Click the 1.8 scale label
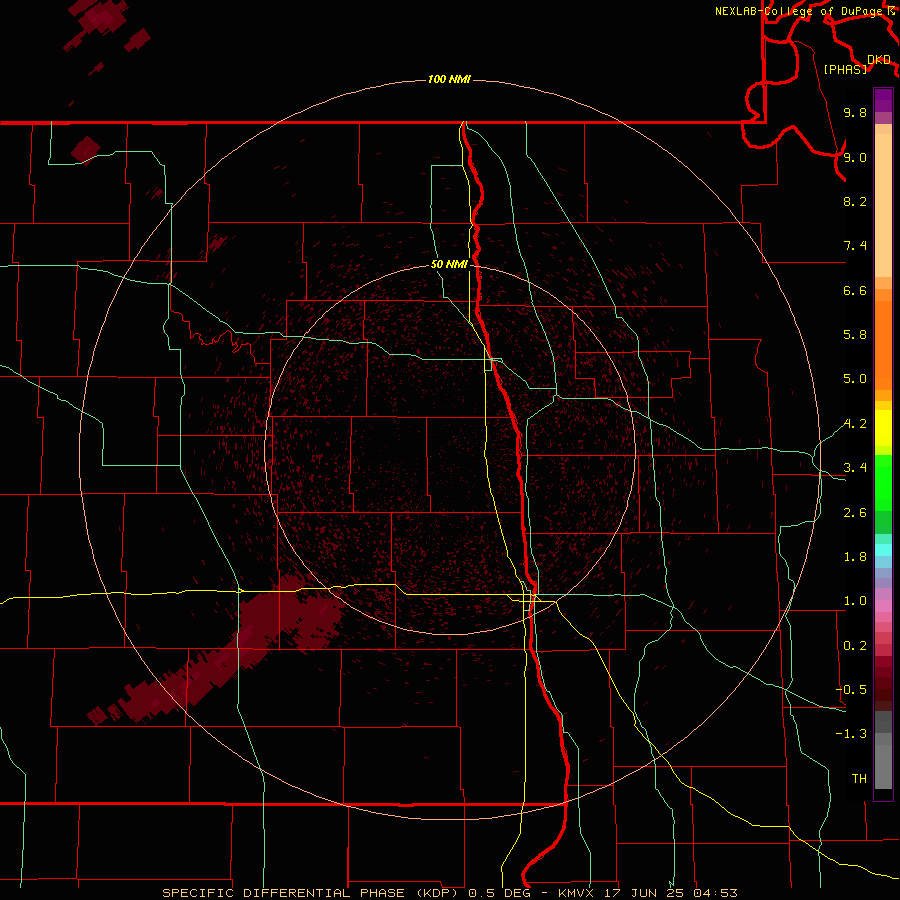Viewport: 900px width, 900px height. pos(855,557)
